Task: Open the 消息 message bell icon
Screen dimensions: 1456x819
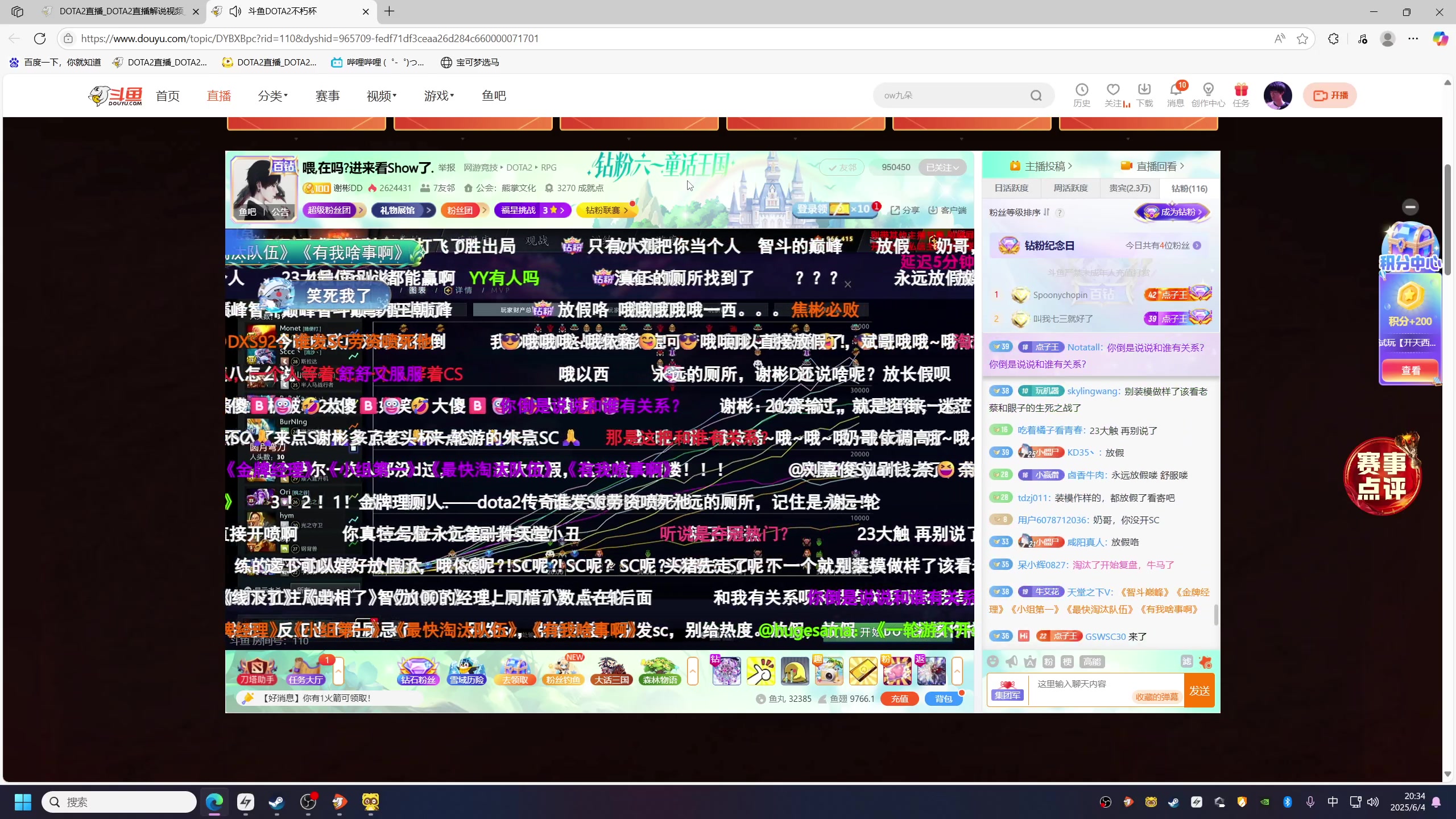Action: [x=1175, y=90]
